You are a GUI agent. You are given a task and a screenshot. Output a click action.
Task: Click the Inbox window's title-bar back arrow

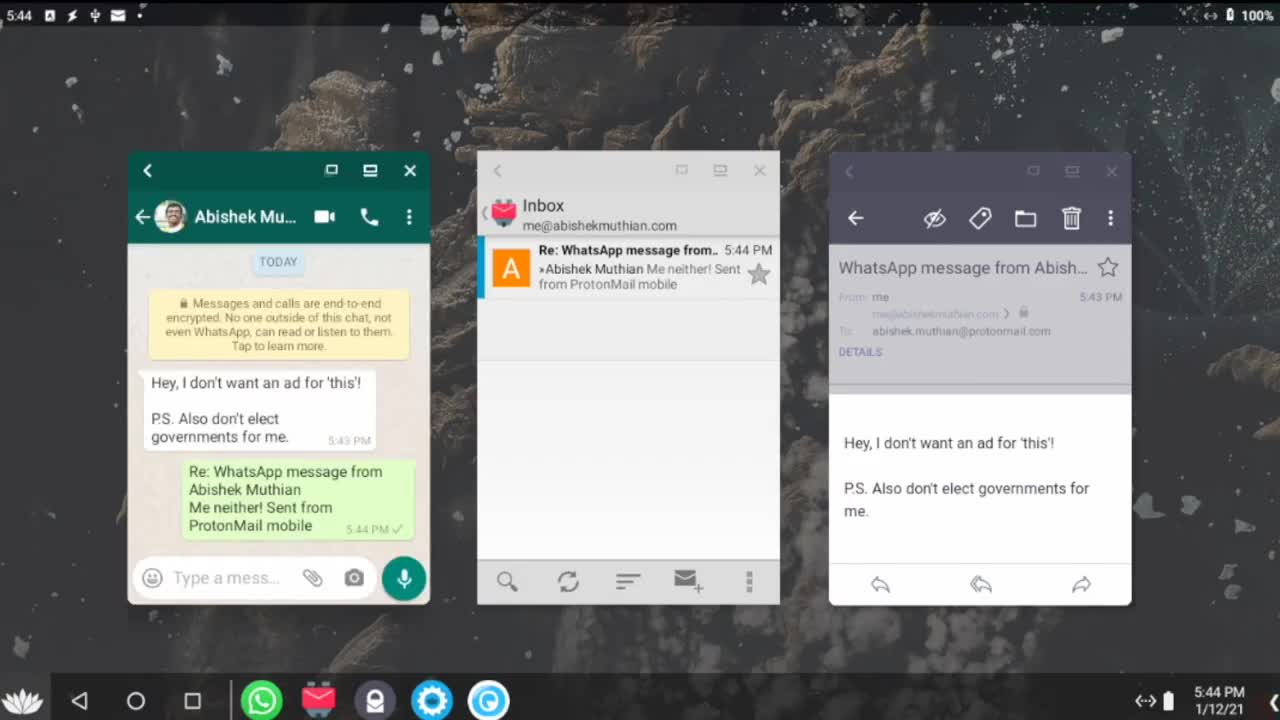497,171
